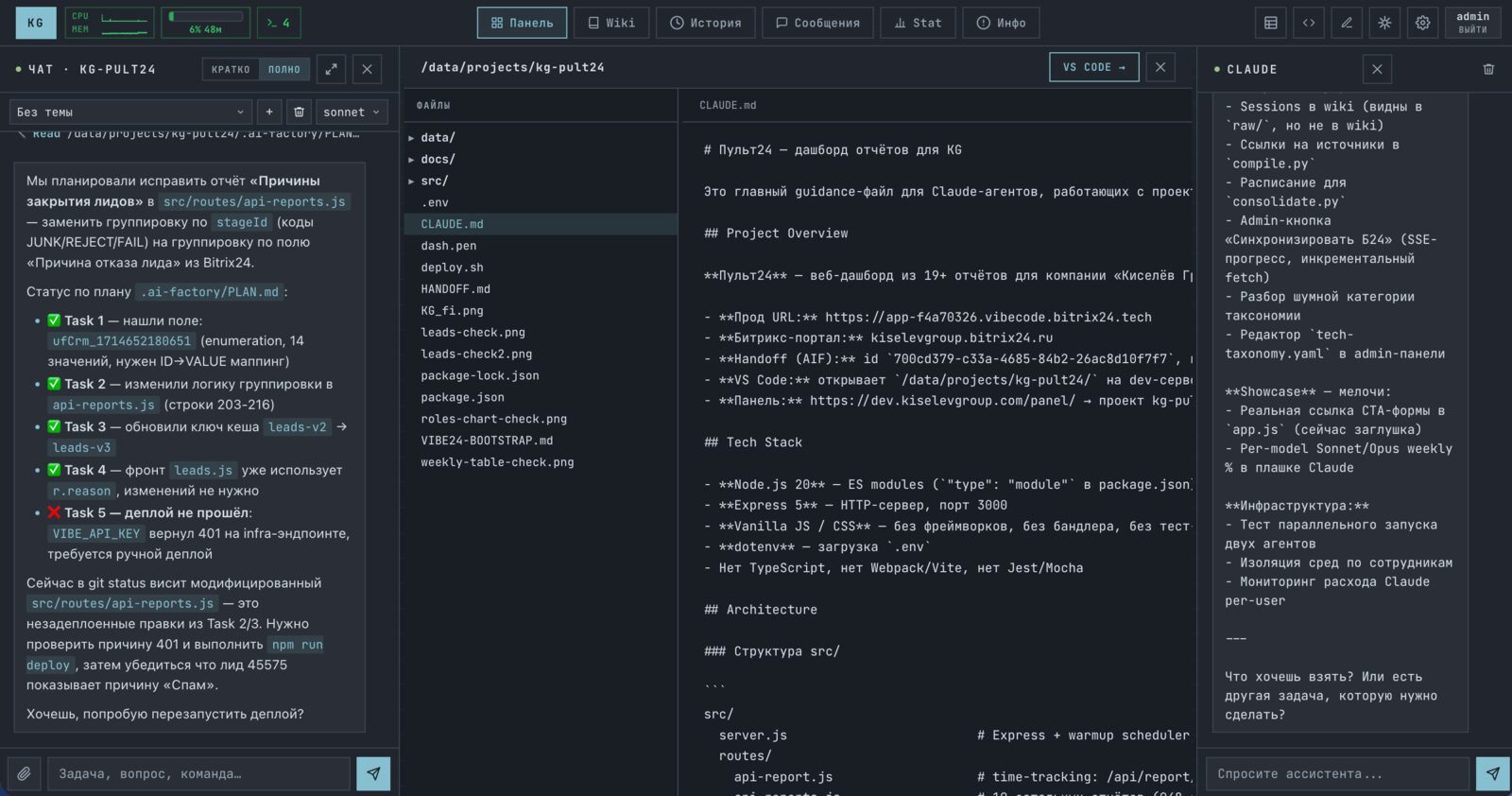Open the Инфо tab

pos(1001,23)
